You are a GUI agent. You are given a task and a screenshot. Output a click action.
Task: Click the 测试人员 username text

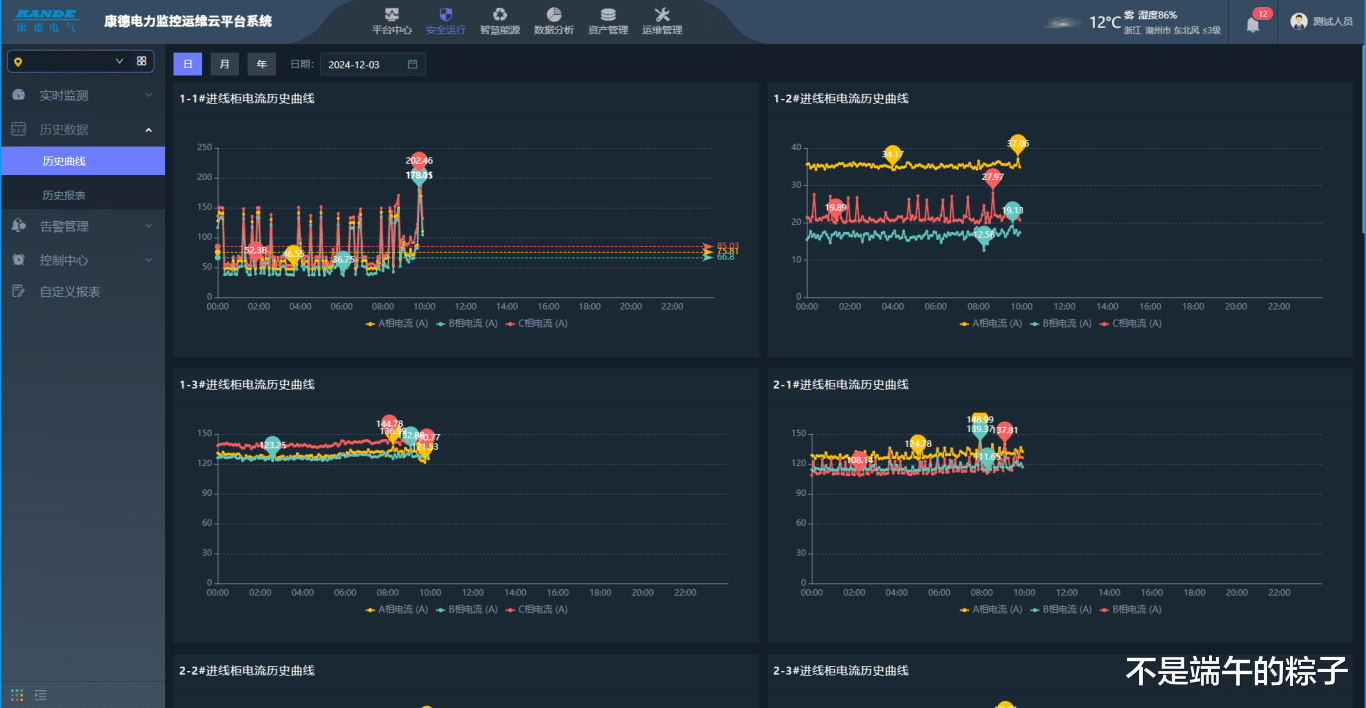(1333, 22)
